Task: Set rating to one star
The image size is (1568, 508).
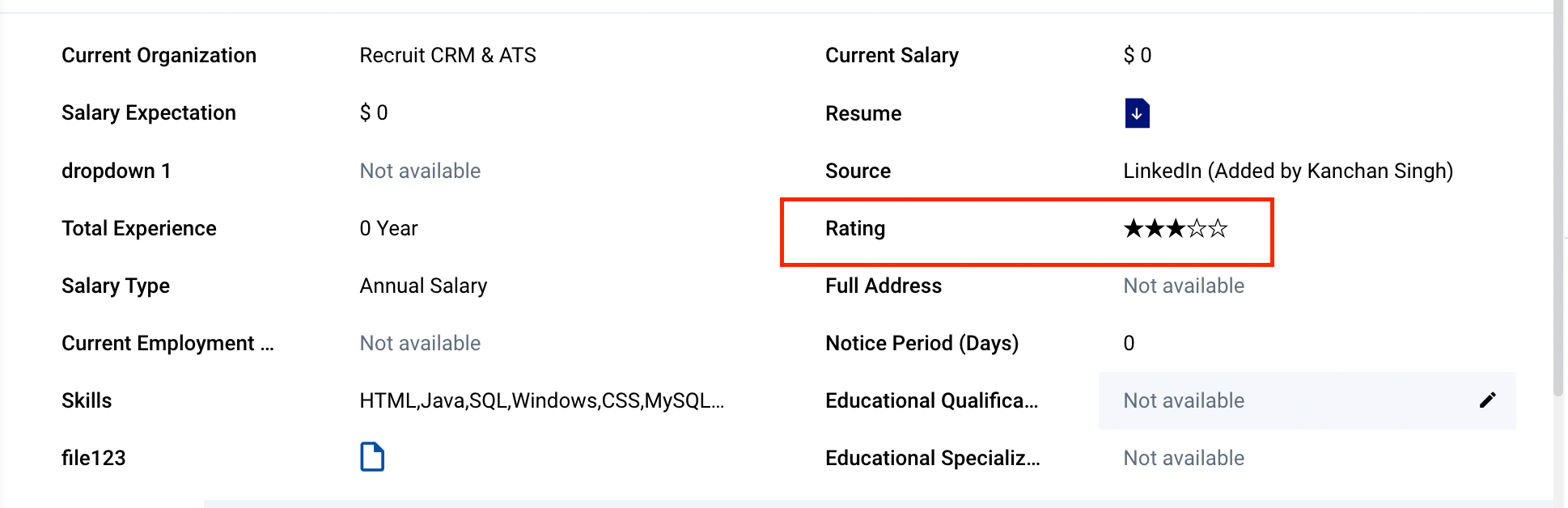Action: click(x=1134, y=229)
